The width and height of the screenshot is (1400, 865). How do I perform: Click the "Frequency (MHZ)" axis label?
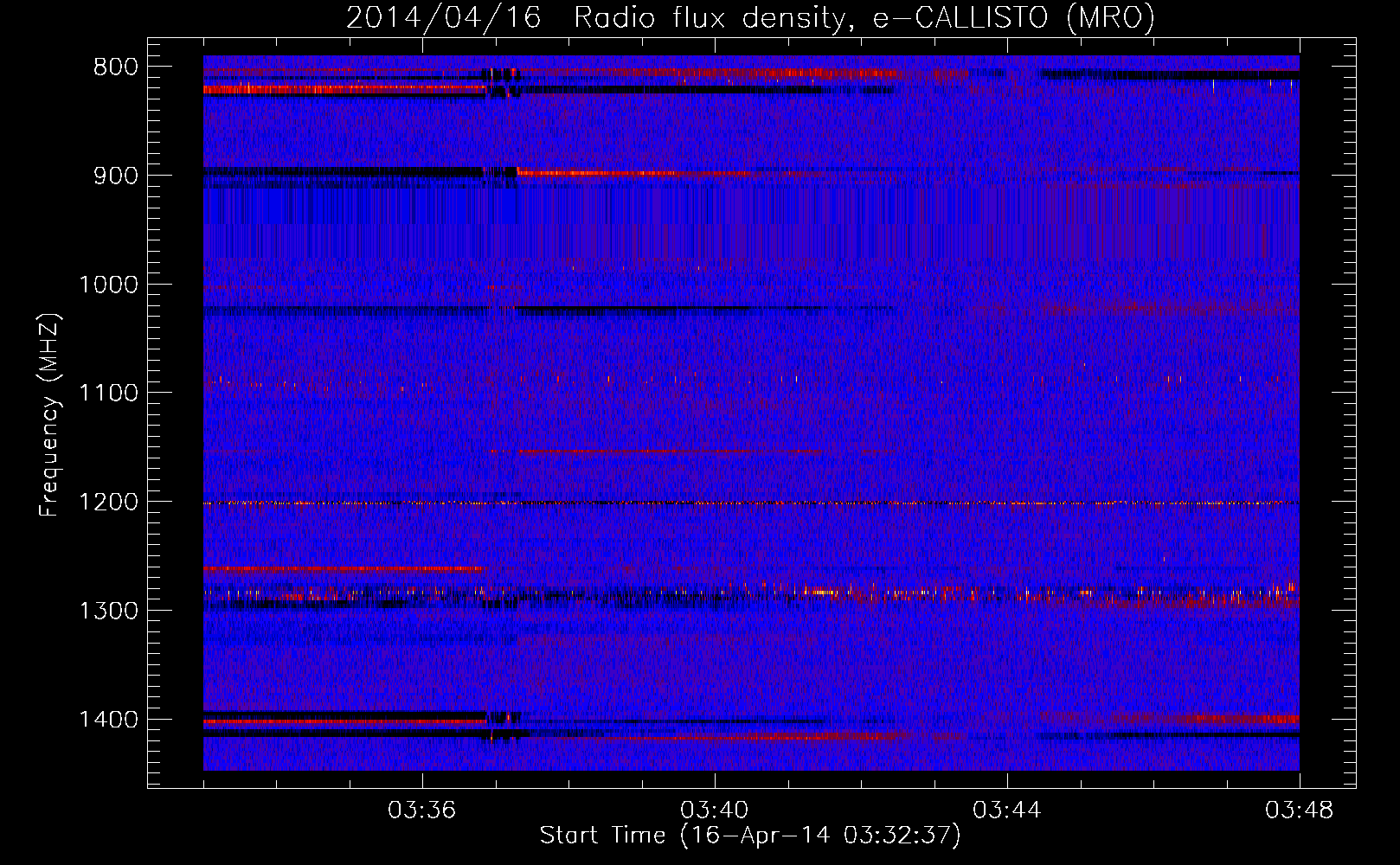pos(49,415)
